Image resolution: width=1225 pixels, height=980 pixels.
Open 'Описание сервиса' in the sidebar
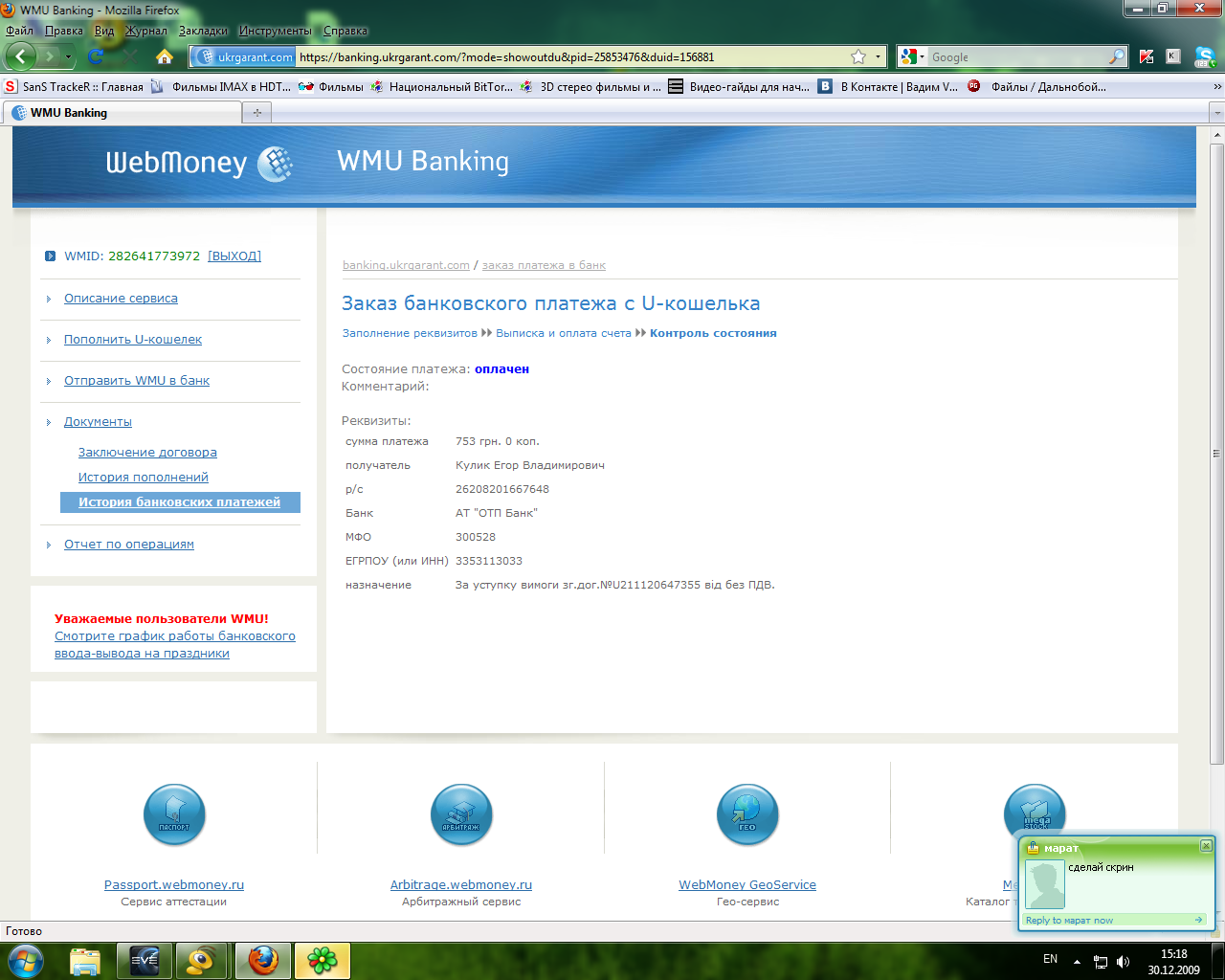121,299
